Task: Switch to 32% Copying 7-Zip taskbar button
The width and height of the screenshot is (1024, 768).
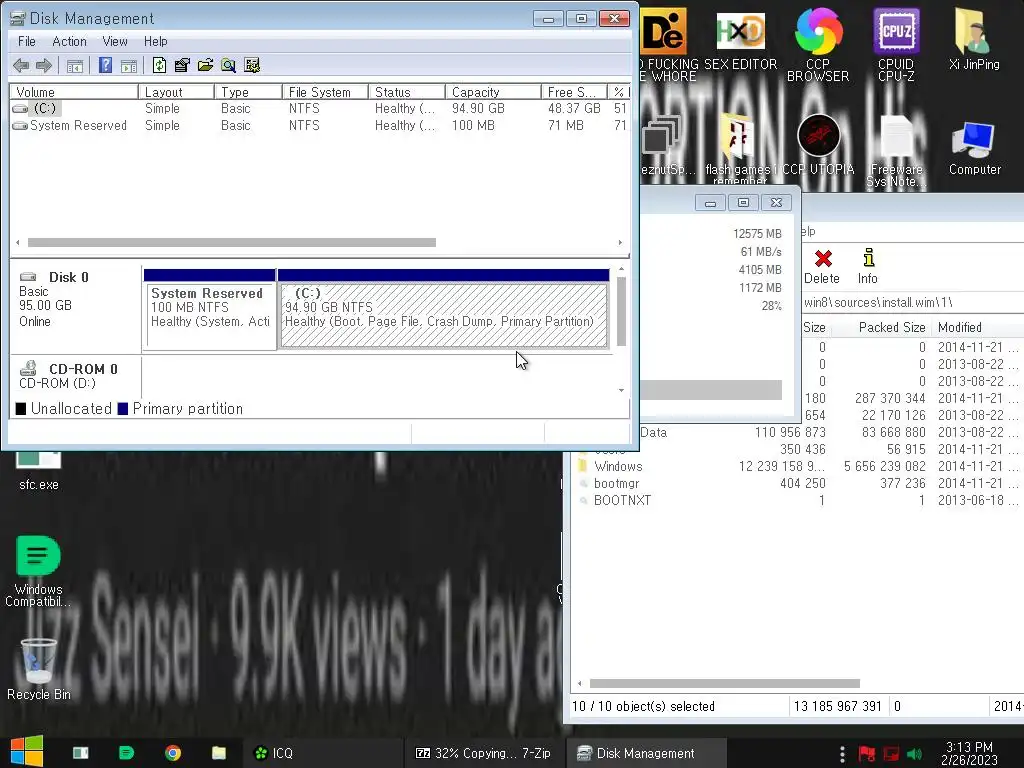Action: coord(483,753)
